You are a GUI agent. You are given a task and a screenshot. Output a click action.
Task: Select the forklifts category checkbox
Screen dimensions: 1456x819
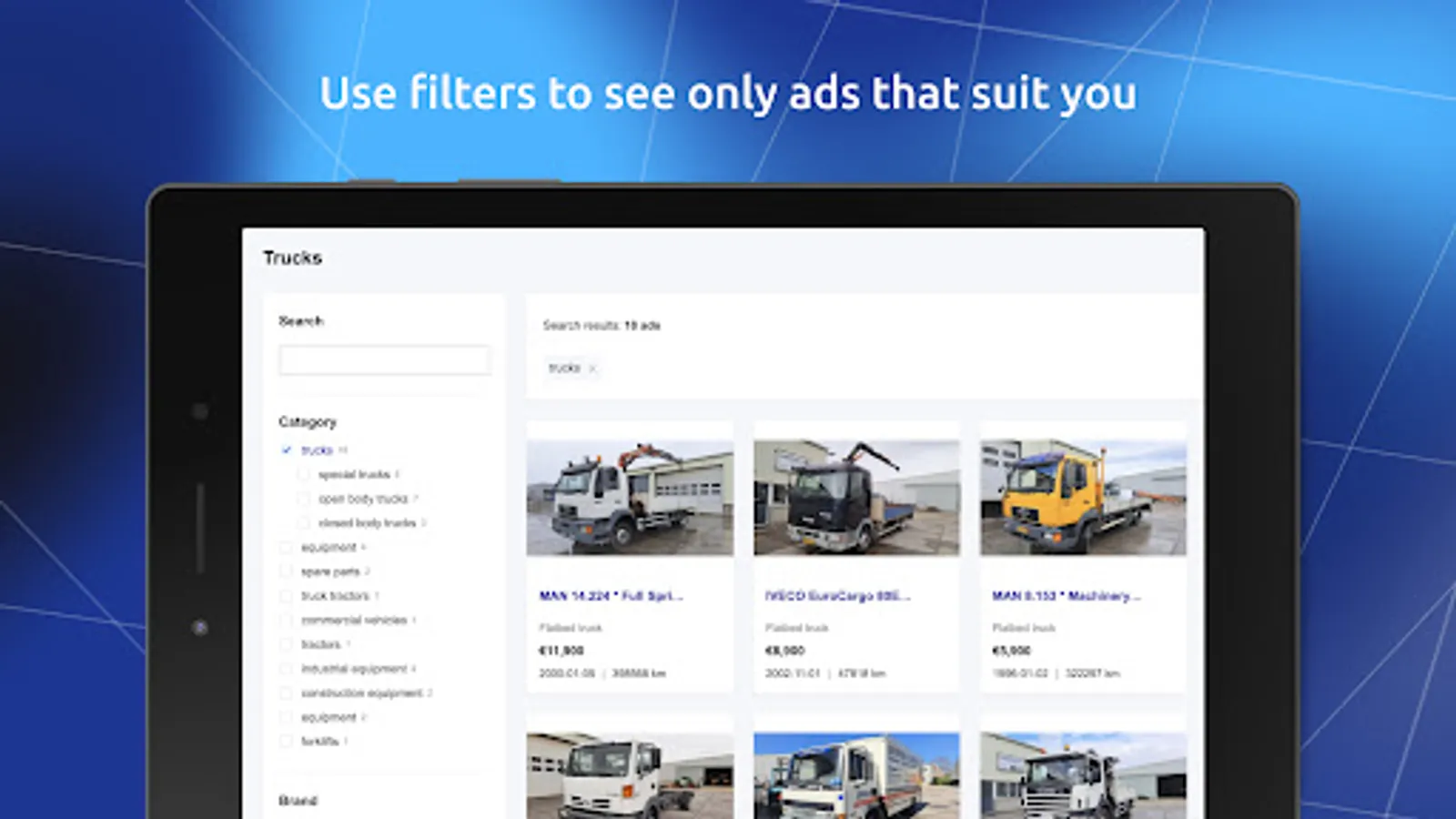coord(287,742)
